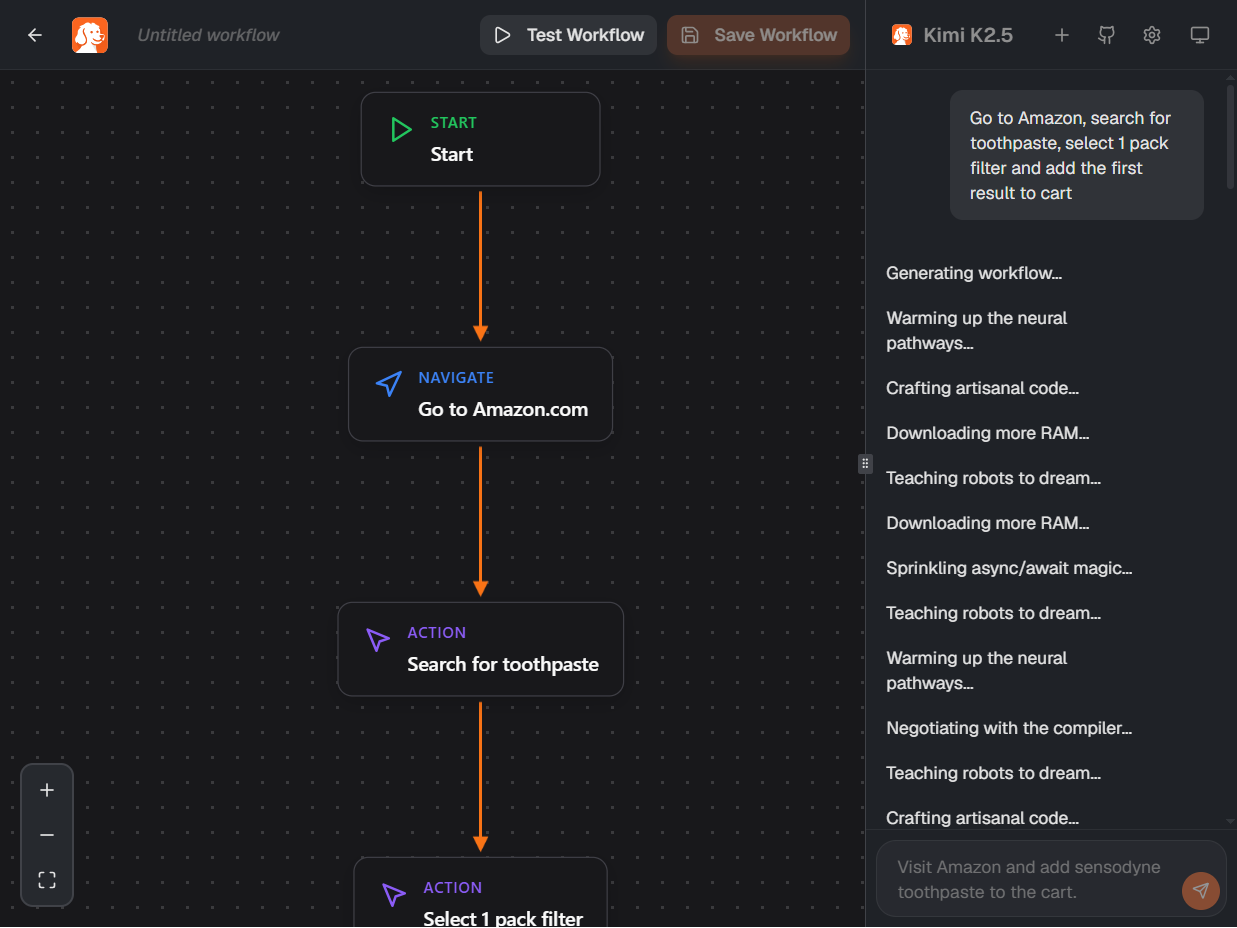Click the monitor display icon
Screen dimensions: 1237x928
tap(1200, 35)
